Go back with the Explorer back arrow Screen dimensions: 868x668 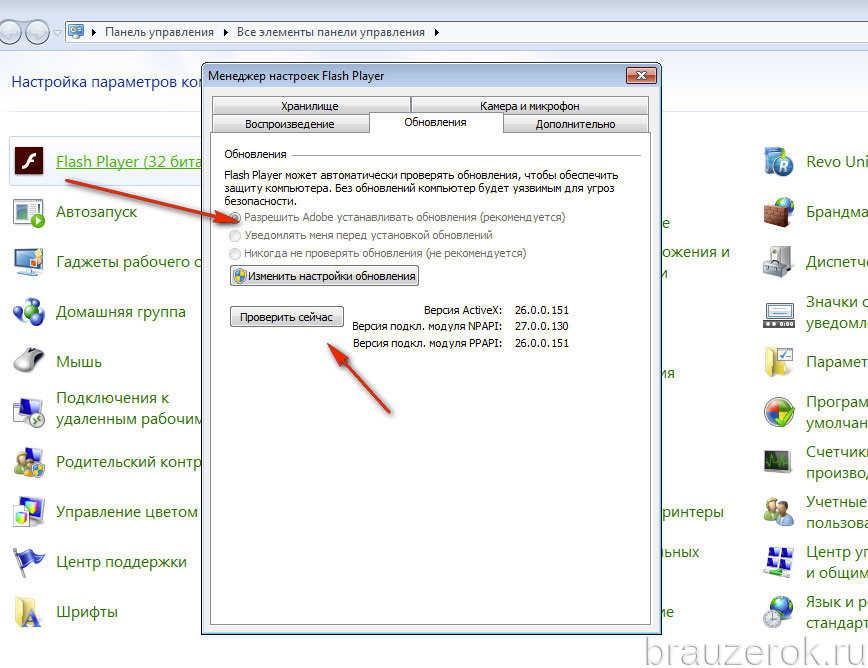click(11, 32)
